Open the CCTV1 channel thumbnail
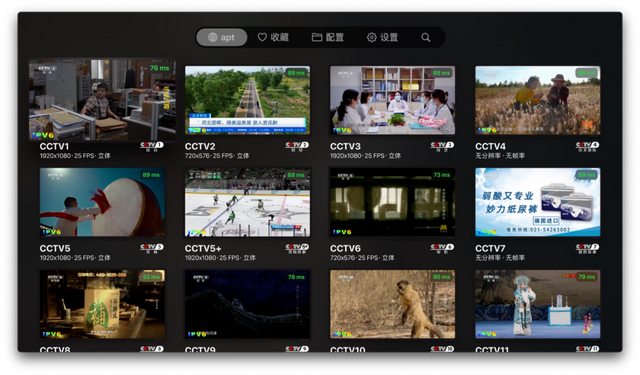The image size is (640, 375). (x=102, y=100)
